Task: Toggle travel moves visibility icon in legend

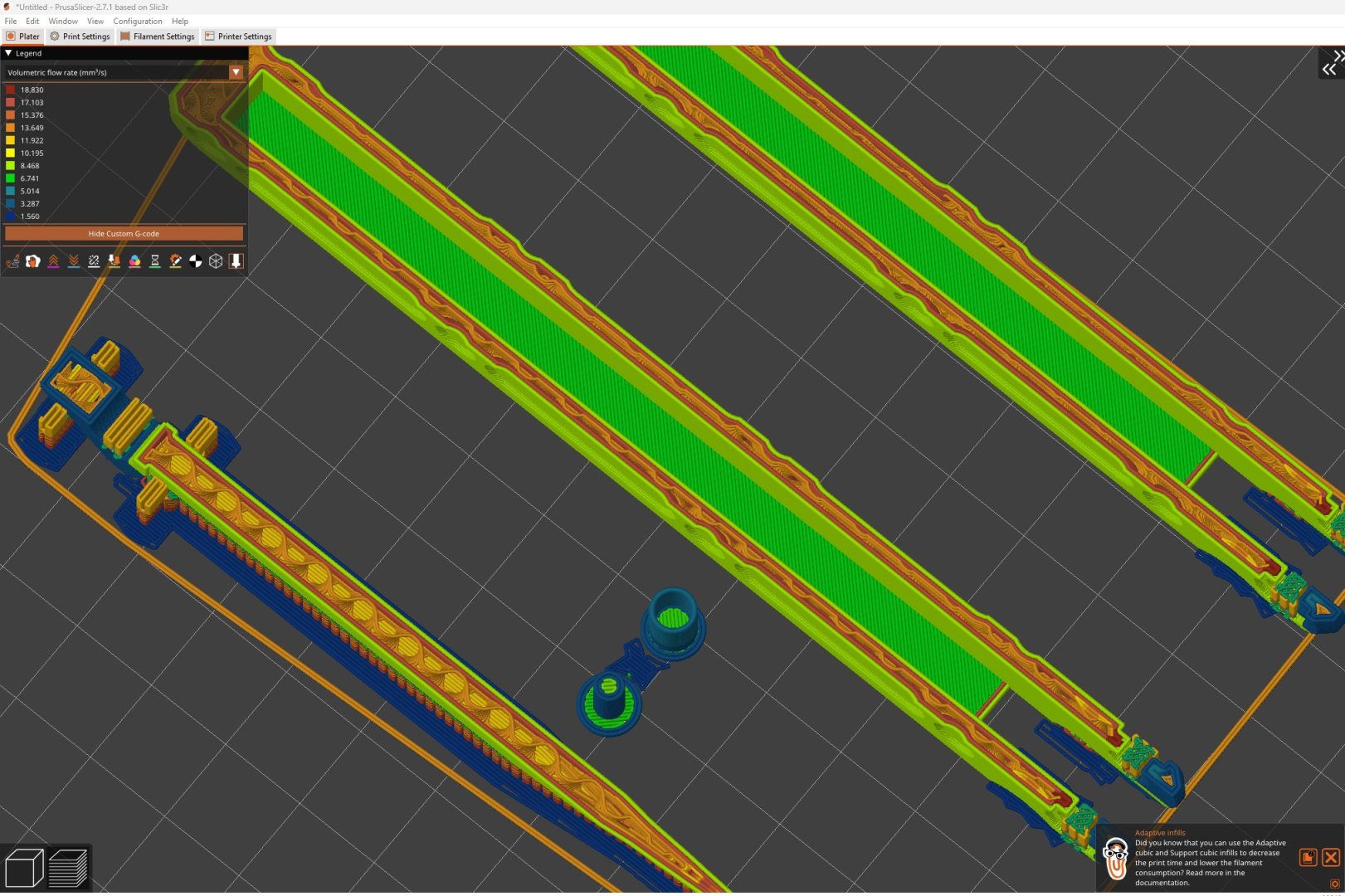Action: [12, 261]
